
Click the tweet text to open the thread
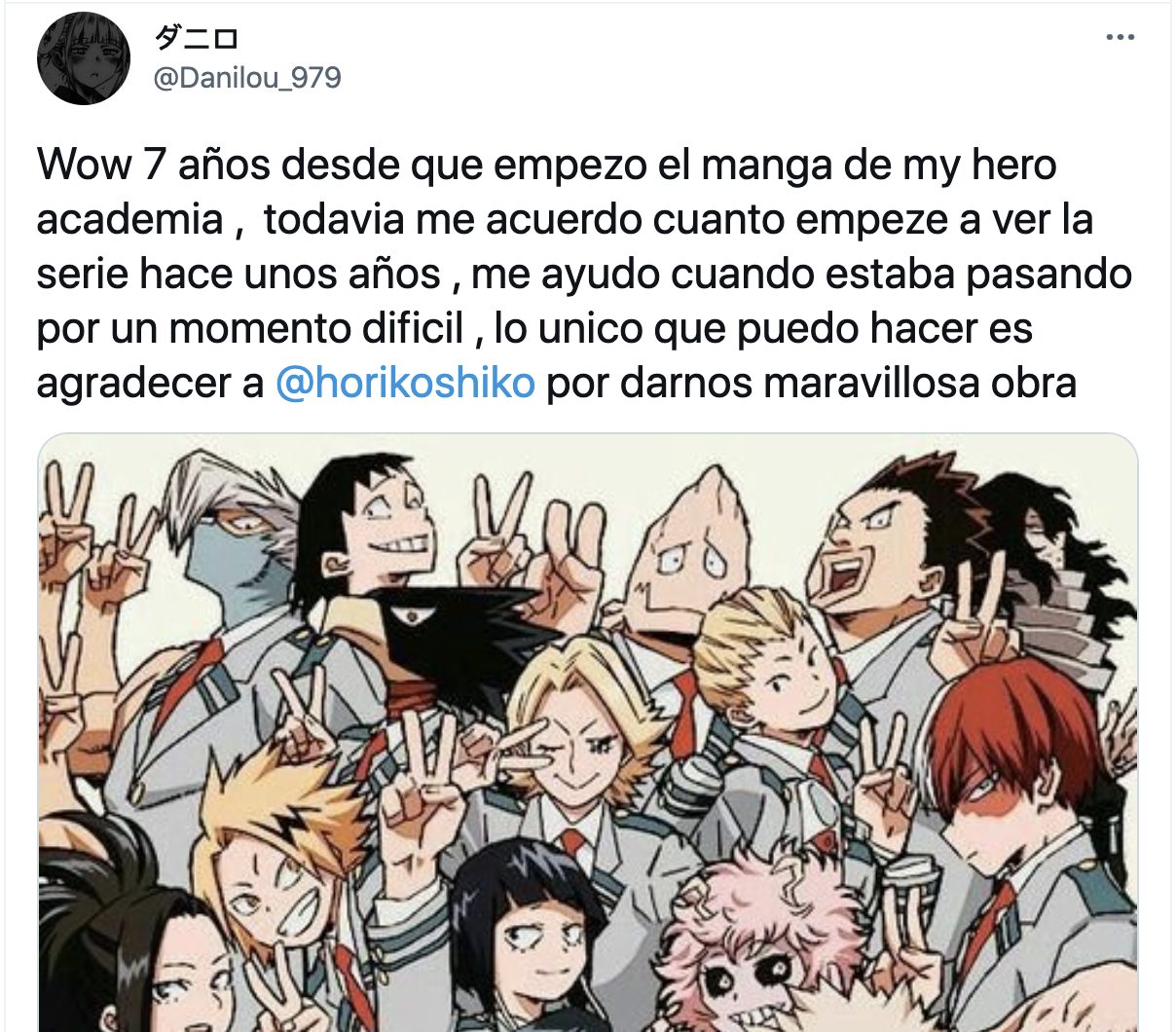(x=584, y=274)
